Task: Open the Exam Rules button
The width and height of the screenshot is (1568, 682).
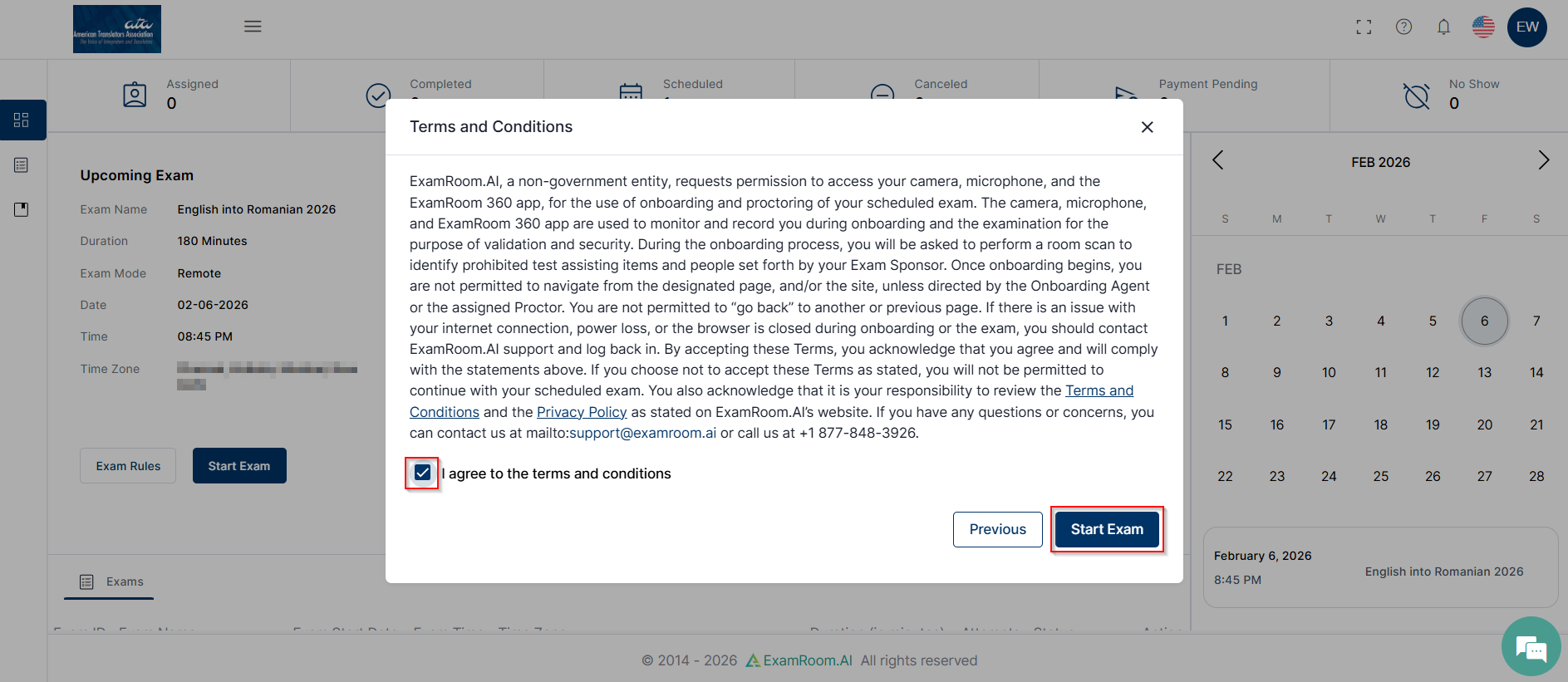Action: click(x=128, y=466)
